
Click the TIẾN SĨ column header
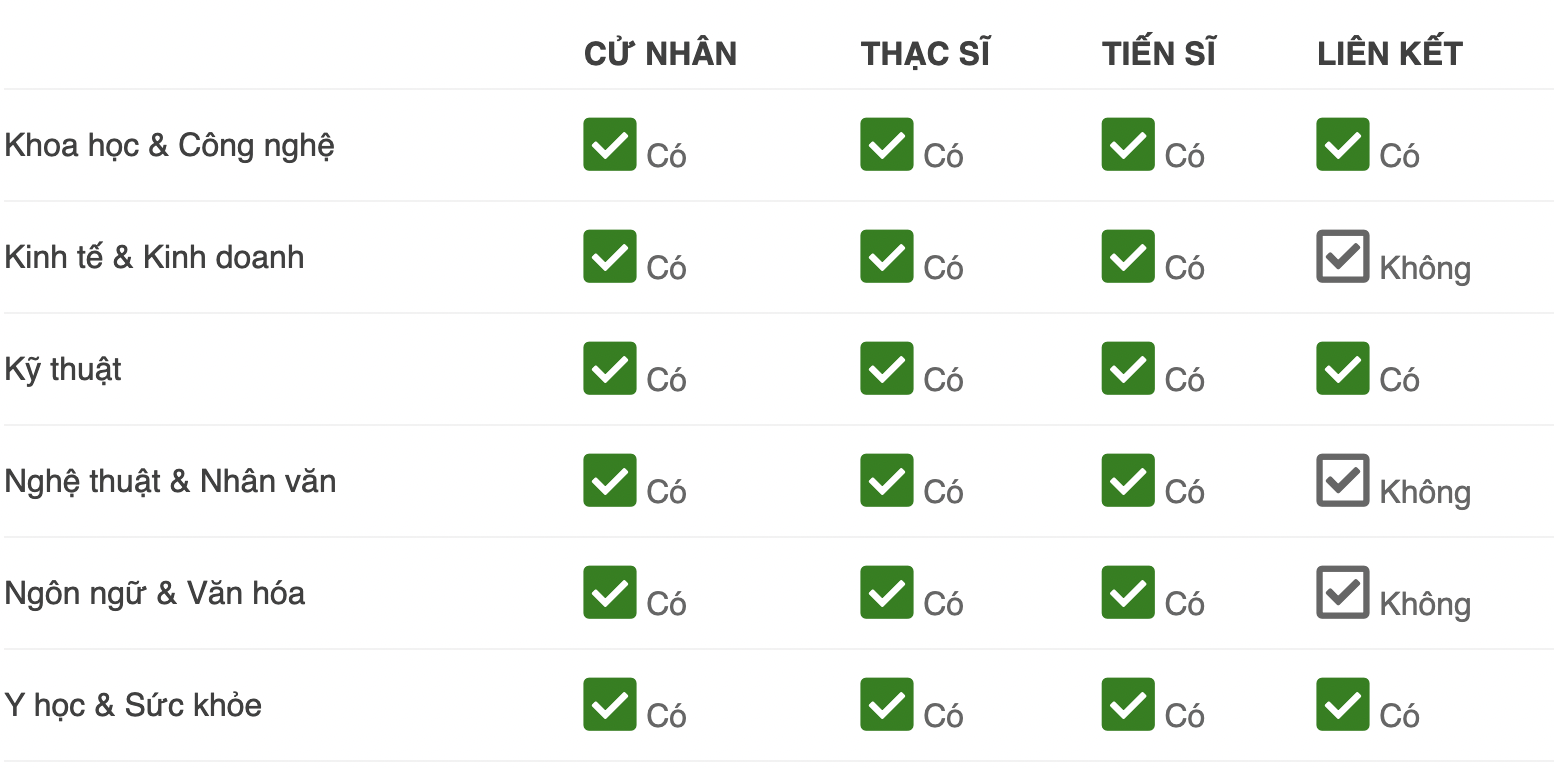pos(1159,54)
